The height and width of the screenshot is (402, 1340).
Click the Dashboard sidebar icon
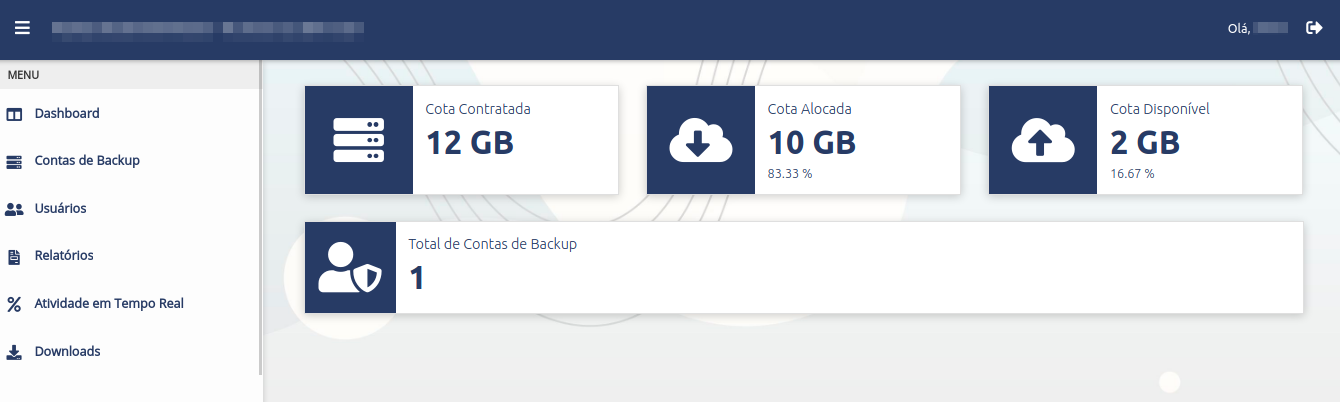(x=14, y=114)
